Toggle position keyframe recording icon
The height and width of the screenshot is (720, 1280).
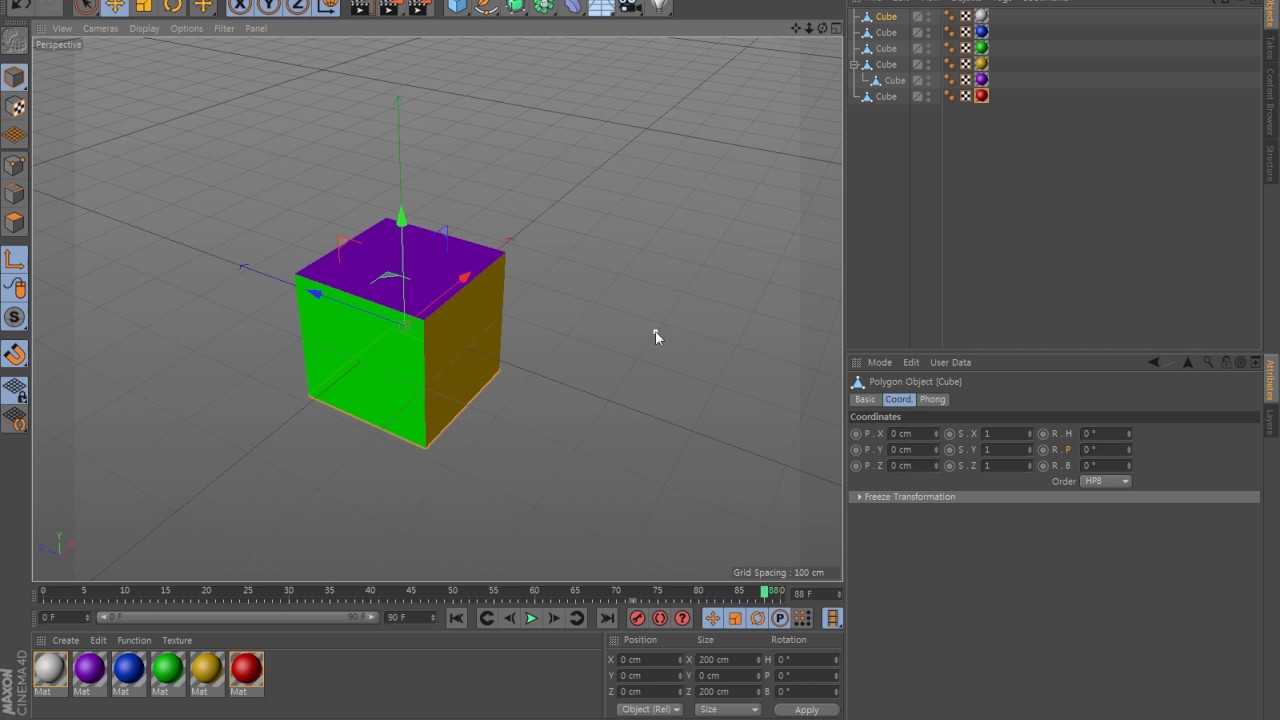click(712, 618)
